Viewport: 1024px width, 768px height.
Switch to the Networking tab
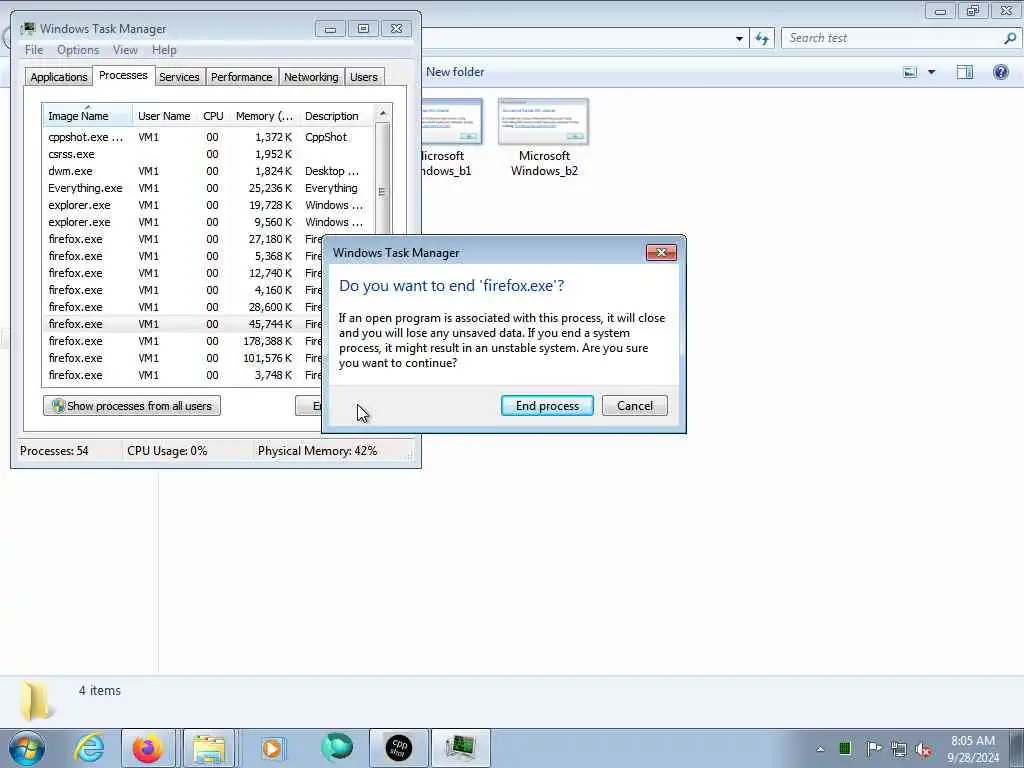point(312,77)
